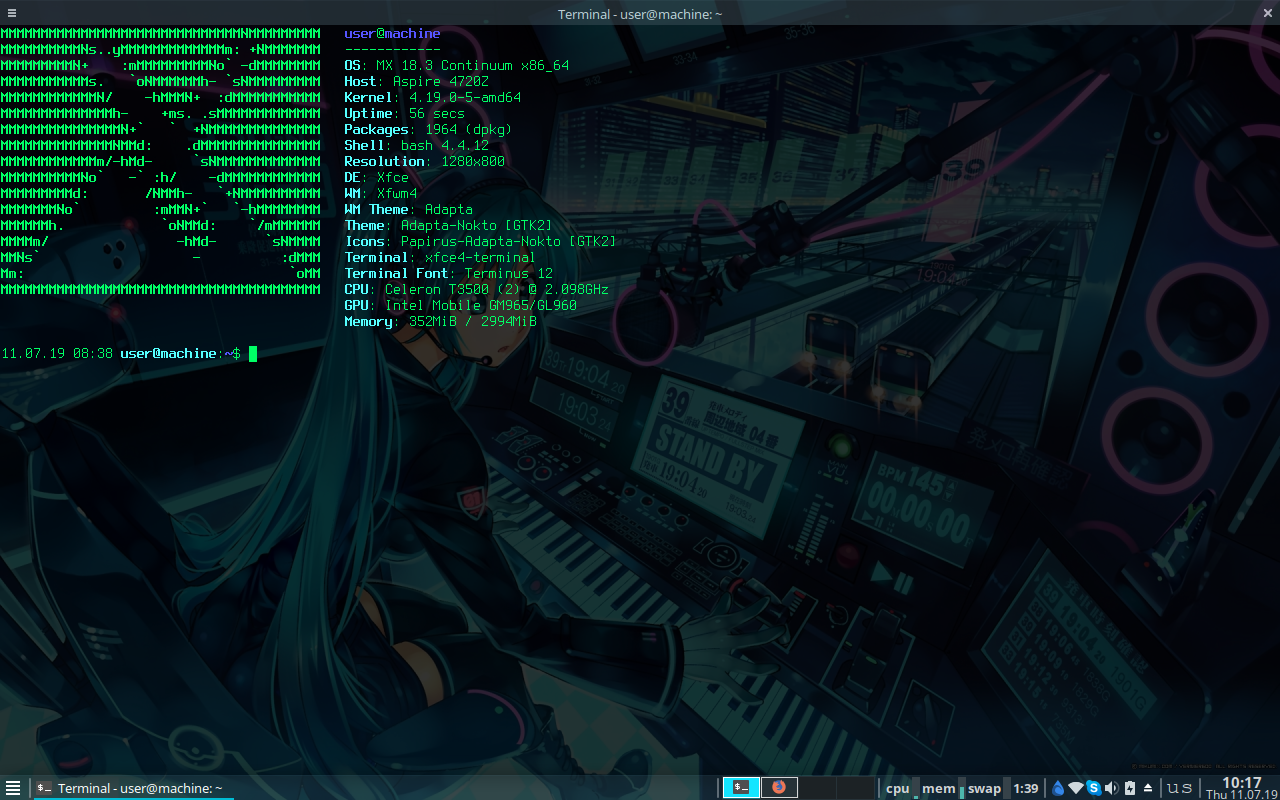1280x800 pixels.
Task: Switch to the workspace showing the terminal icon
Action: pyautogui.click(x=741, y=788)
